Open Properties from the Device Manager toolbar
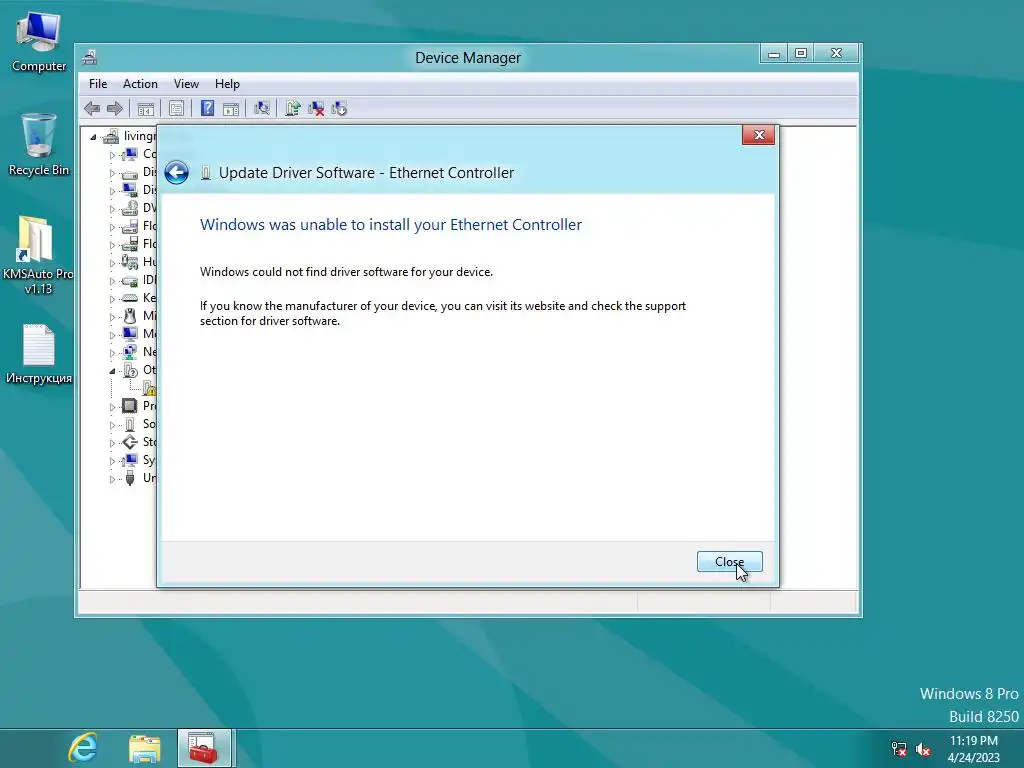The width and height of the screenshot is (1024, 768). pos(176,108)
